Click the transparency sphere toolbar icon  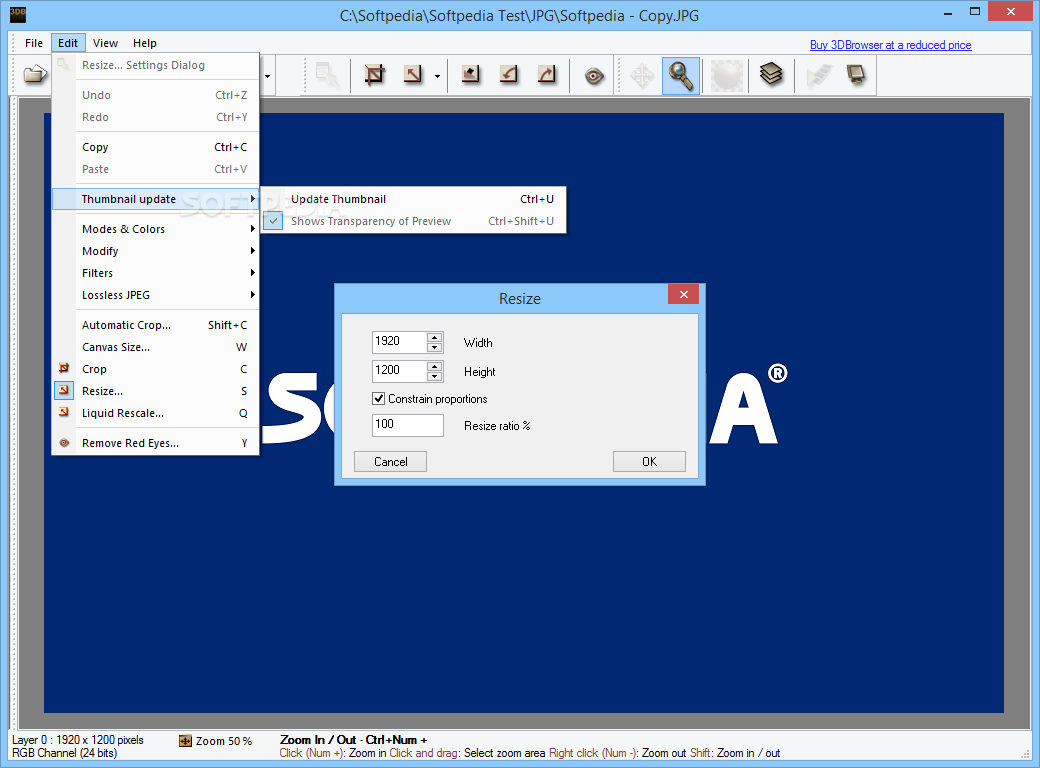[727, 76]
